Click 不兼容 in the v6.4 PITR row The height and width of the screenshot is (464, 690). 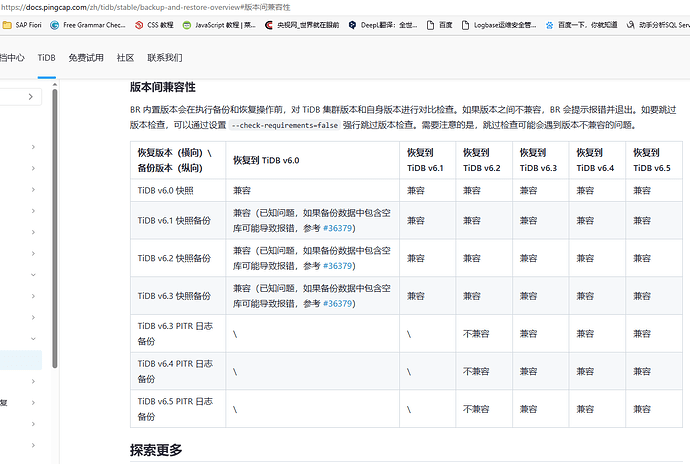[476, 372]
